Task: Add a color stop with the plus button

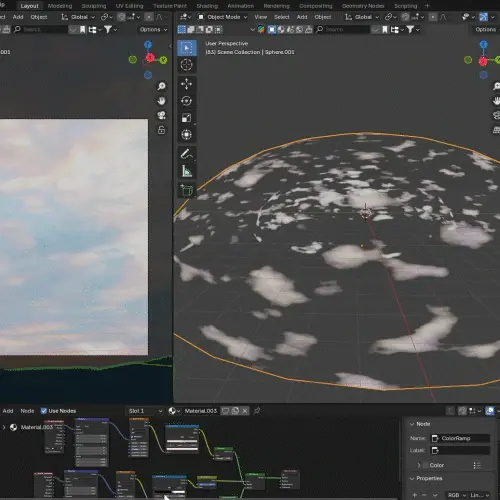Action: [x=415, y=495]
